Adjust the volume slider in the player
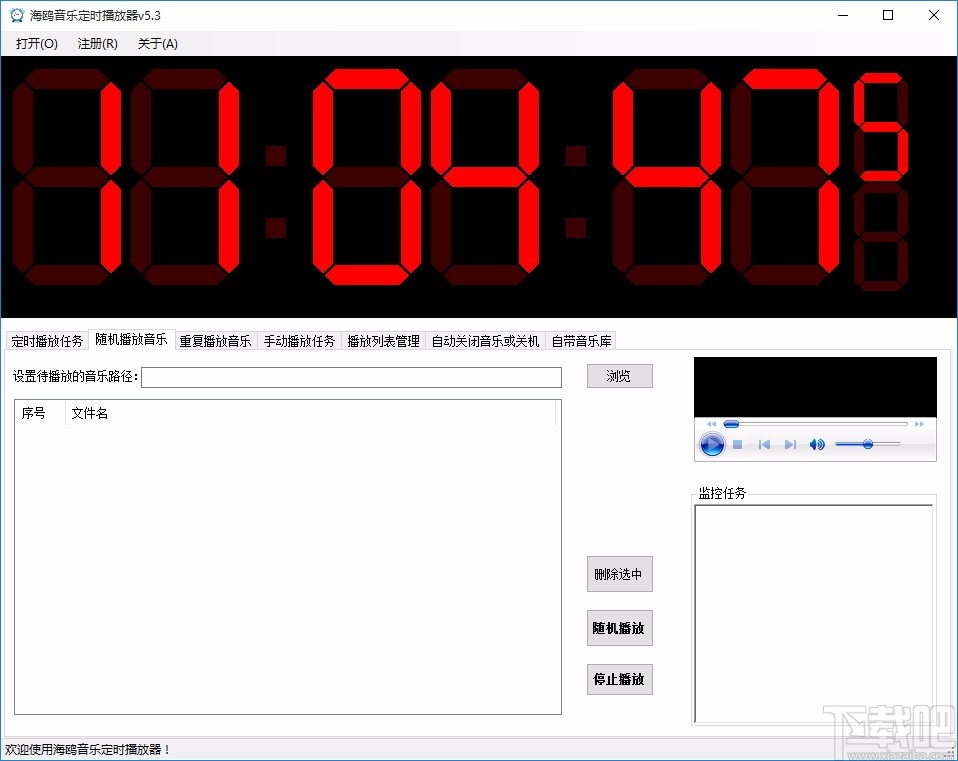958x761 pixels. click(868, 443)
